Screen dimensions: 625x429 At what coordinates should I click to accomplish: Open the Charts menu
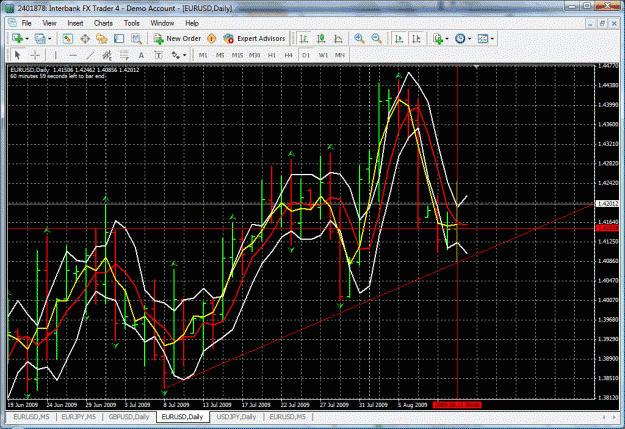coord(103,23)
